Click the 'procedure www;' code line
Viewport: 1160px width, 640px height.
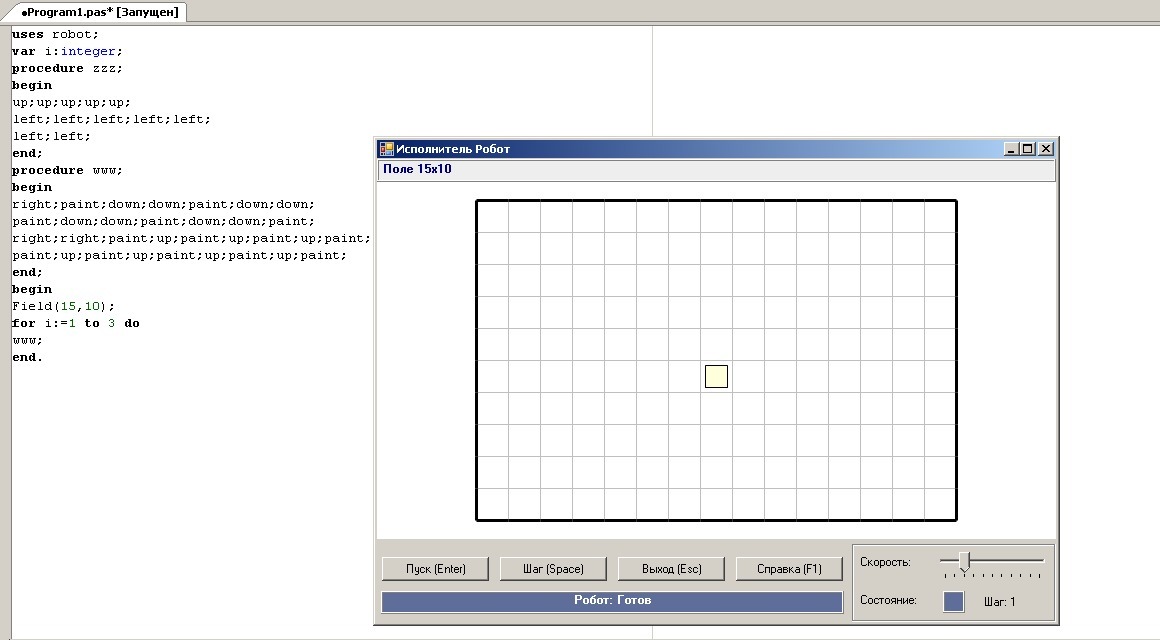pos(67,170)
